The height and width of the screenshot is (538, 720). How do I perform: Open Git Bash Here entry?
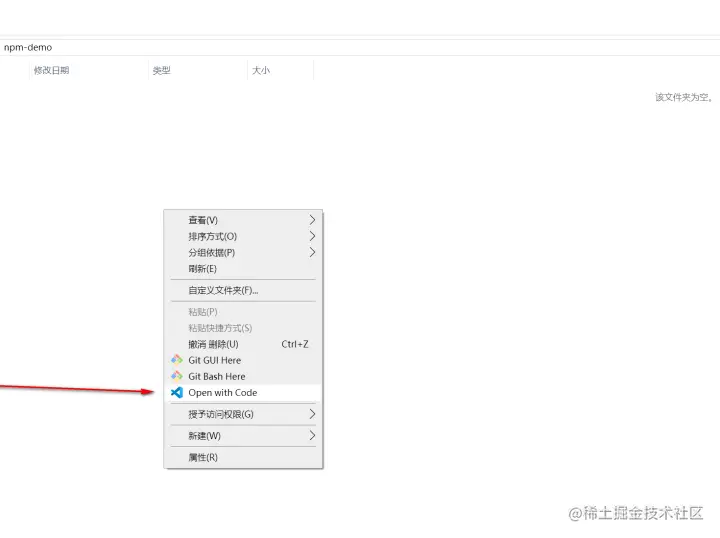coord(243,376)
